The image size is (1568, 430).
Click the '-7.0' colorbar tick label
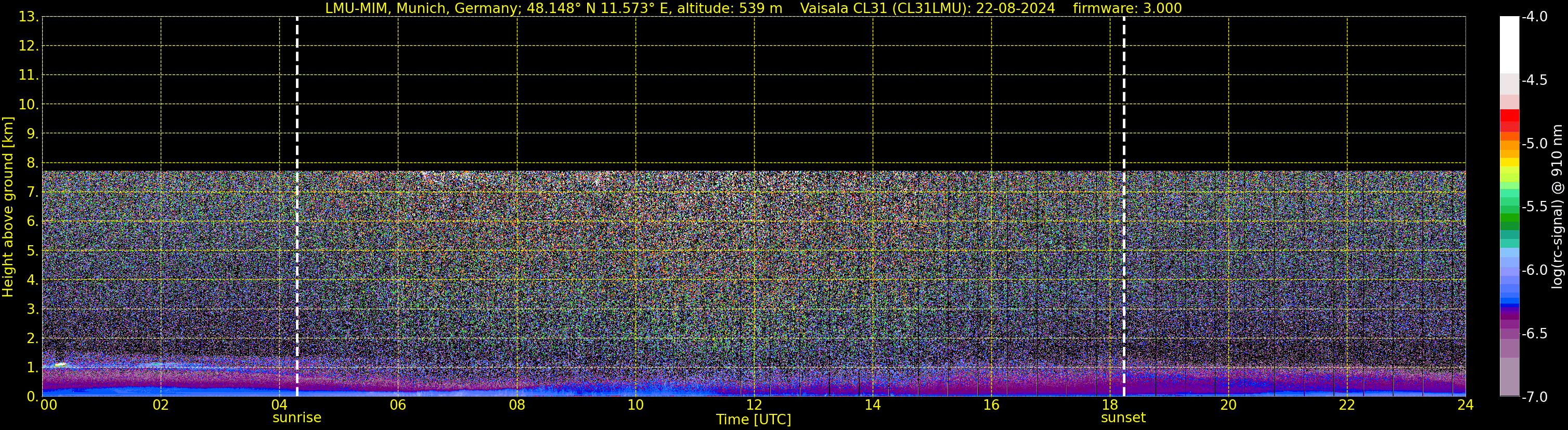click(x=1534, y=397)
